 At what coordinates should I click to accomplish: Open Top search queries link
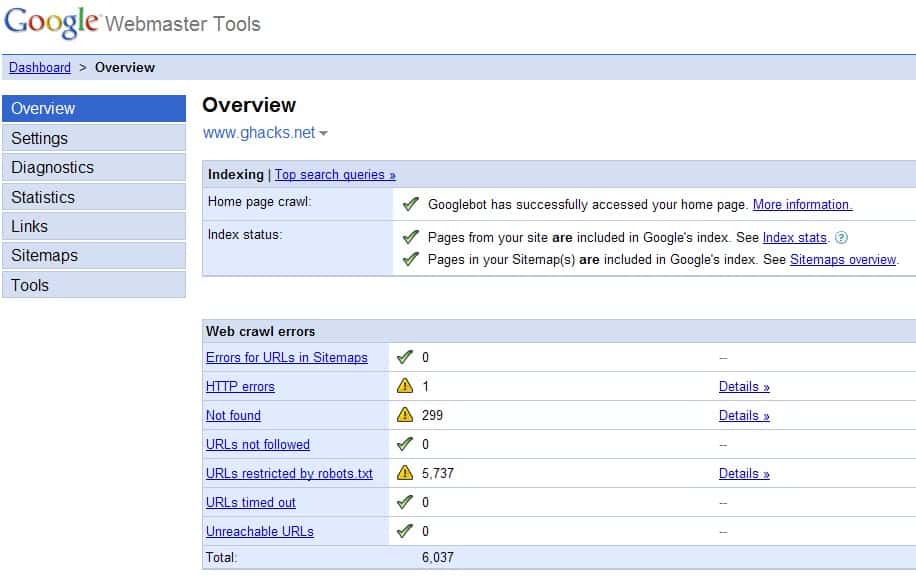[x=335, y=175]
